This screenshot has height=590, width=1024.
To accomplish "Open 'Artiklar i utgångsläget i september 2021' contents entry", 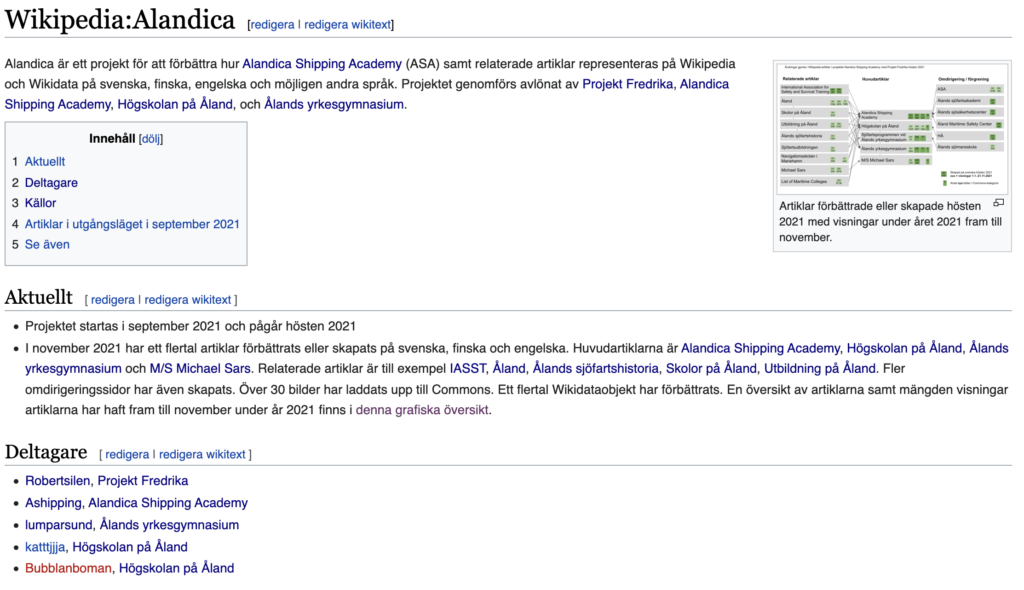I will (x=132, y=224).
